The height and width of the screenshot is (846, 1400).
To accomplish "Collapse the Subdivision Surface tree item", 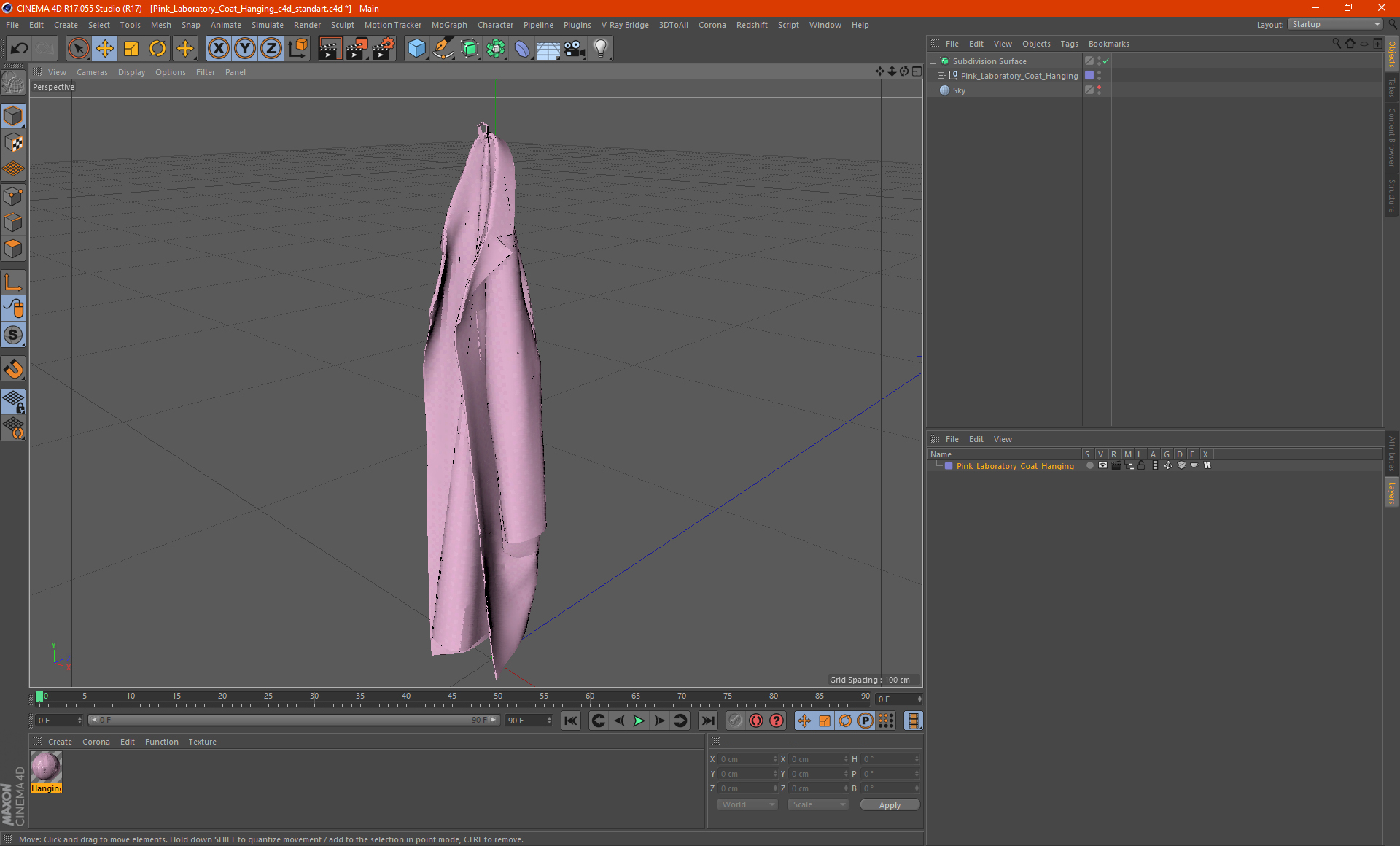I will tap(933, 61).
